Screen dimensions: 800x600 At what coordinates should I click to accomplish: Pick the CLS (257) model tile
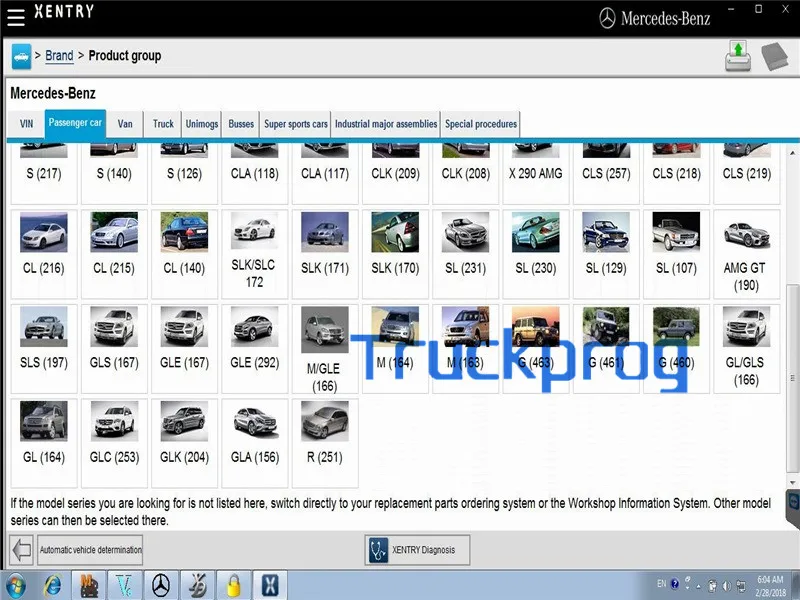tap(606, 173)
